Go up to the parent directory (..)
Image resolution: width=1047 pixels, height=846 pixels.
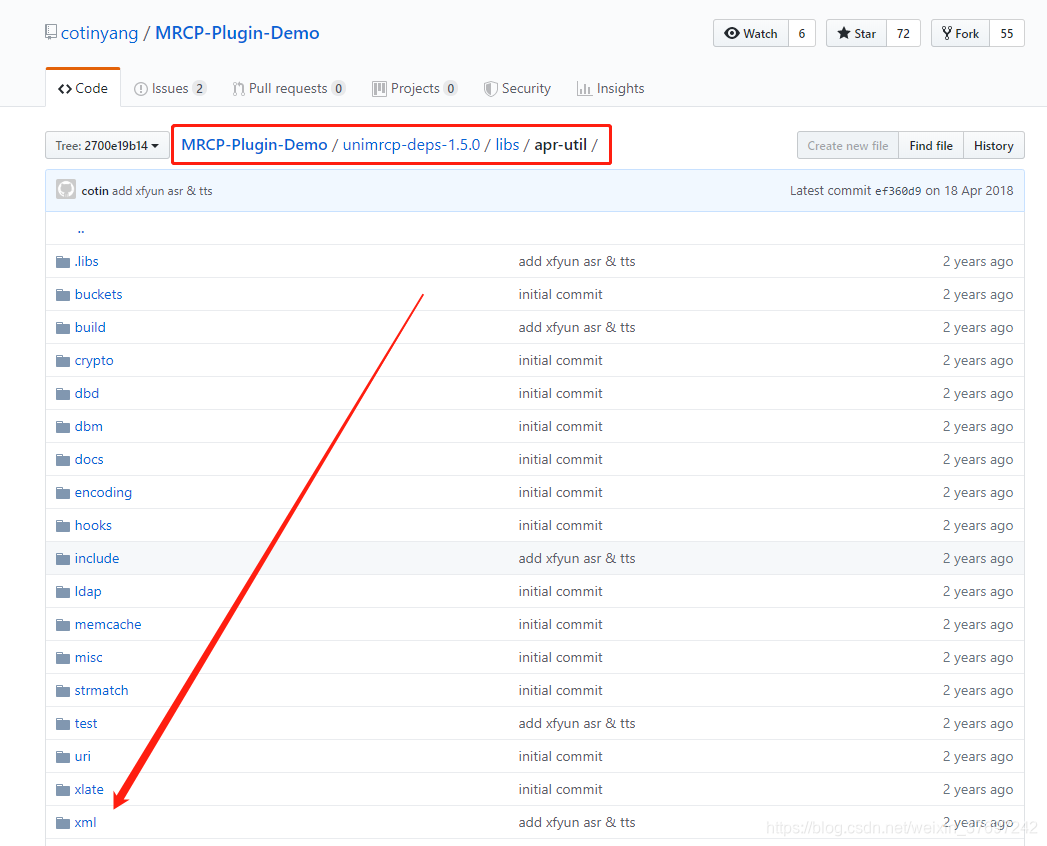pos(81,229)
